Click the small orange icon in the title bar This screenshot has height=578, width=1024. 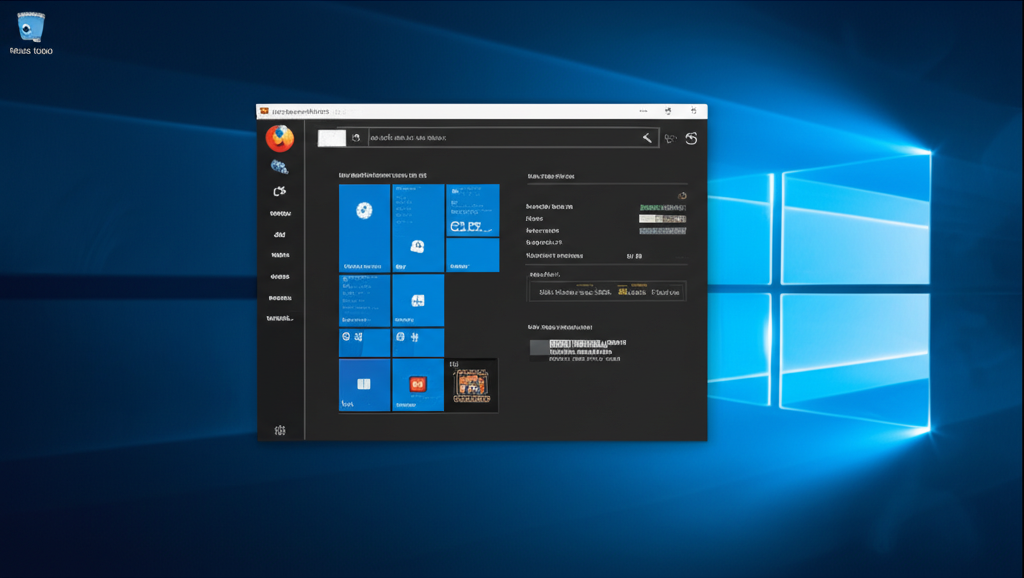(x=264, y=111)
